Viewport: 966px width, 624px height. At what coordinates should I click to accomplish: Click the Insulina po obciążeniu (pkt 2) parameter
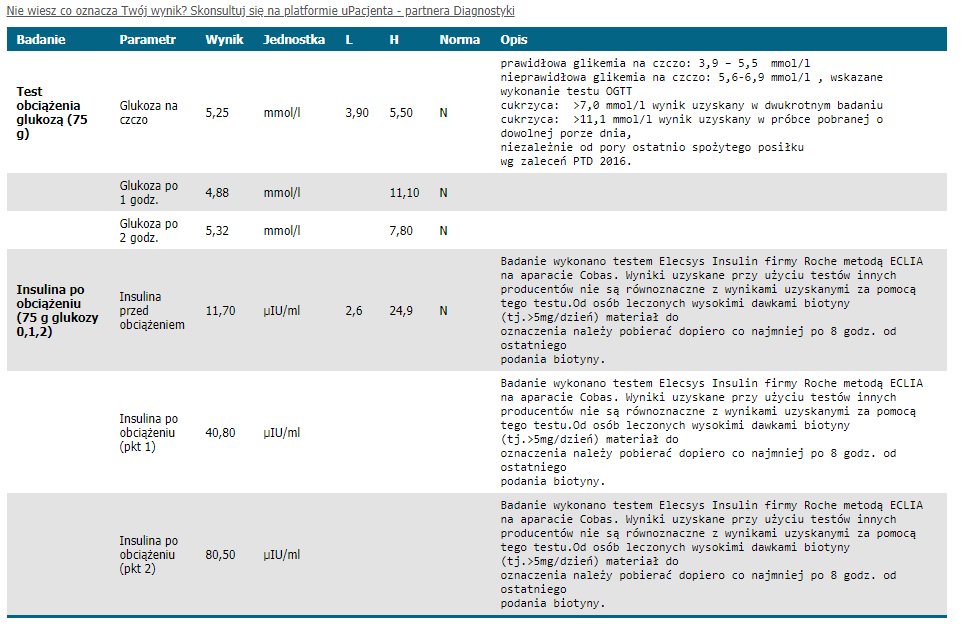pyautogui.click(x=148, y=554)
